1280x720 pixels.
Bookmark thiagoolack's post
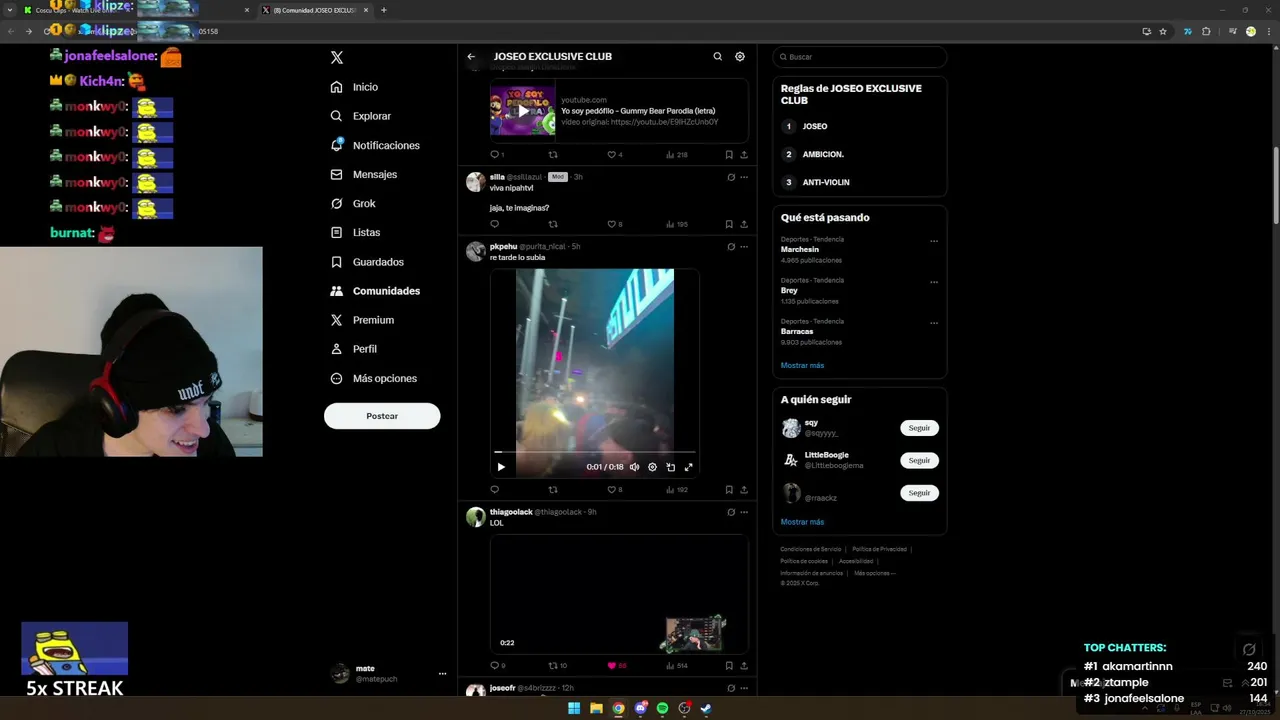(729, 665)
